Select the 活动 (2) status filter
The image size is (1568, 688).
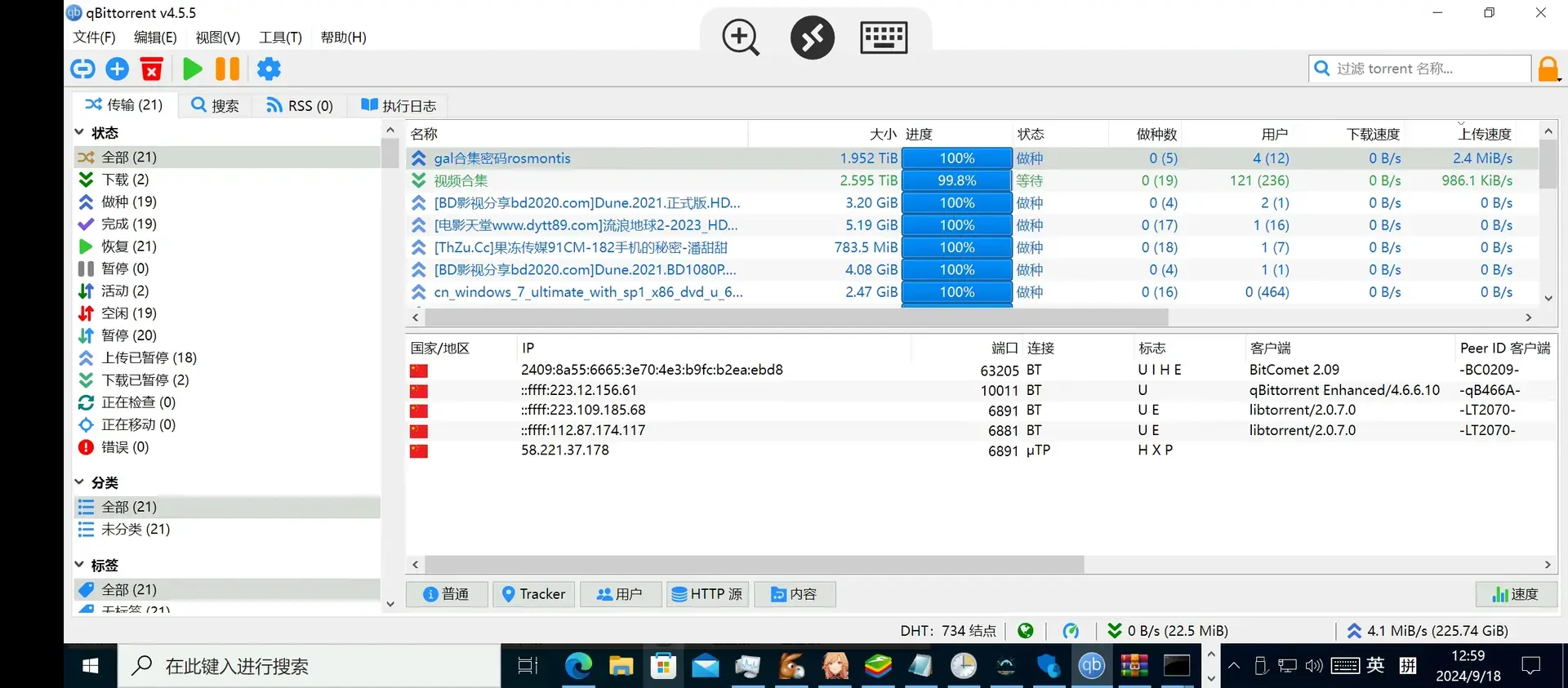pos(227,291)
